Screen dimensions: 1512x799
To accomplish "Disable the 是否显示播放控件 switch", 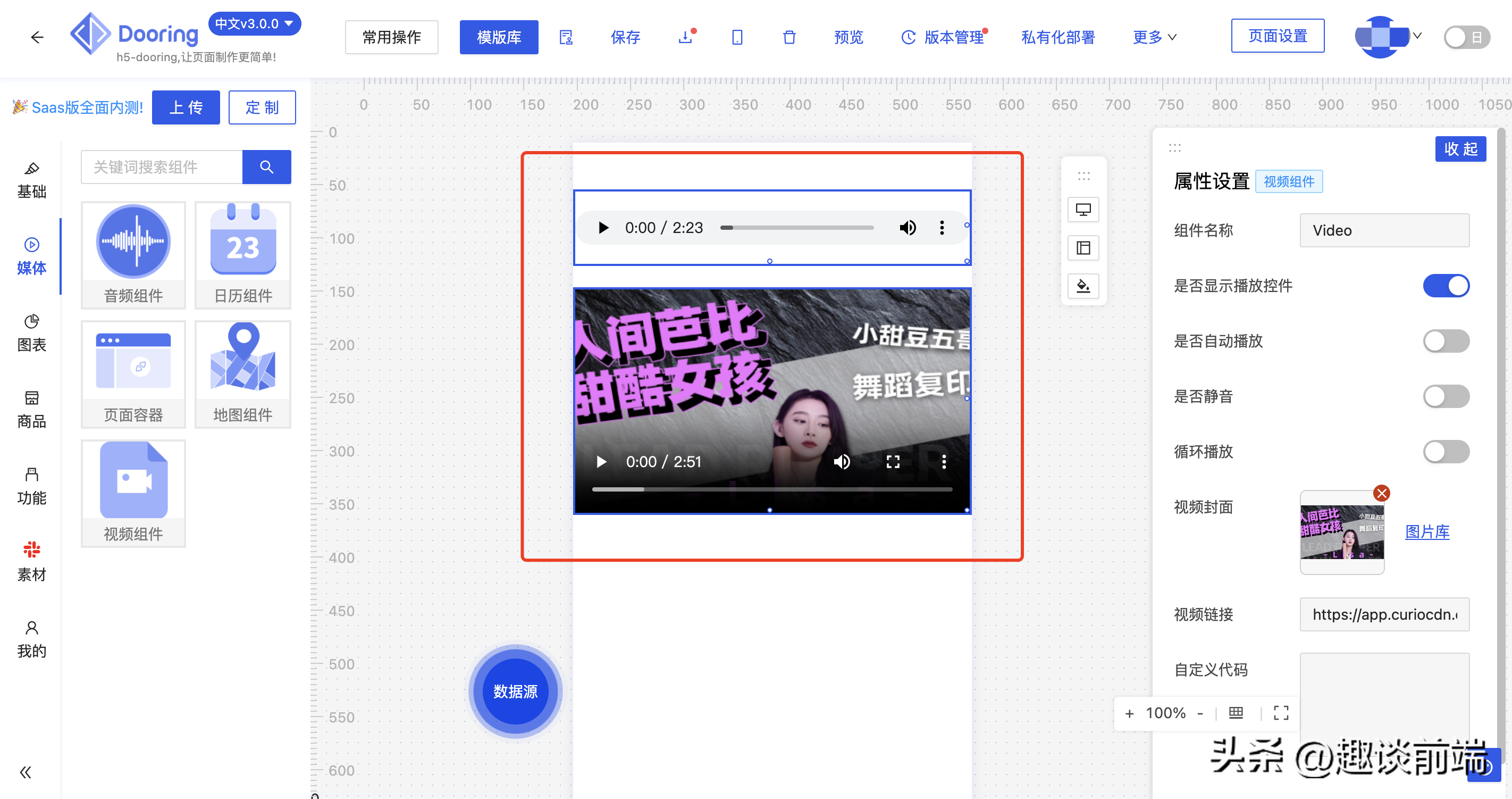I will pos(1445,286).
